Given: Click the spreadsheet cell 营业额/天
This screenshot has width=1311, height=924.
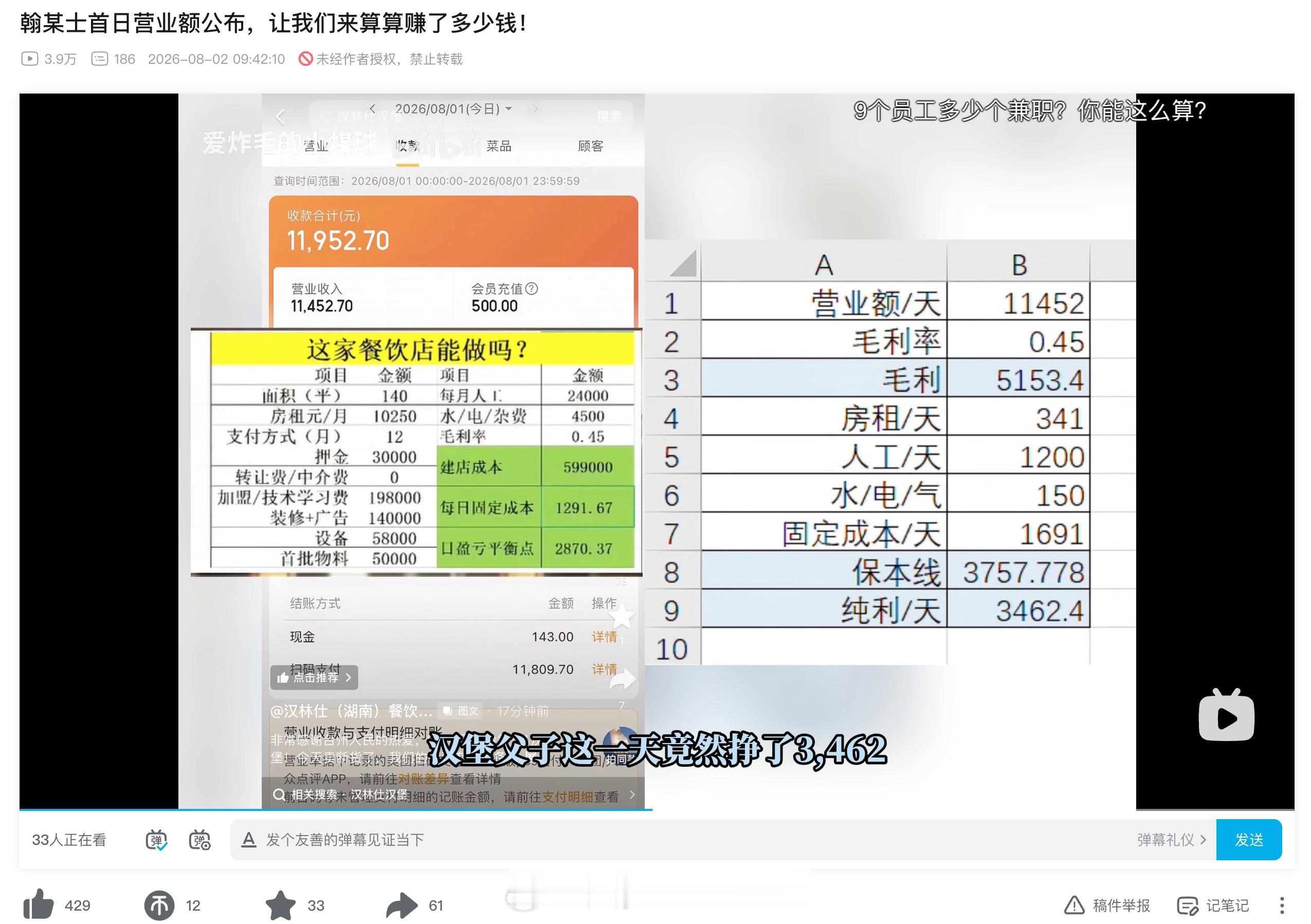Looking at the screenshot, I should (x=824, y=303).
